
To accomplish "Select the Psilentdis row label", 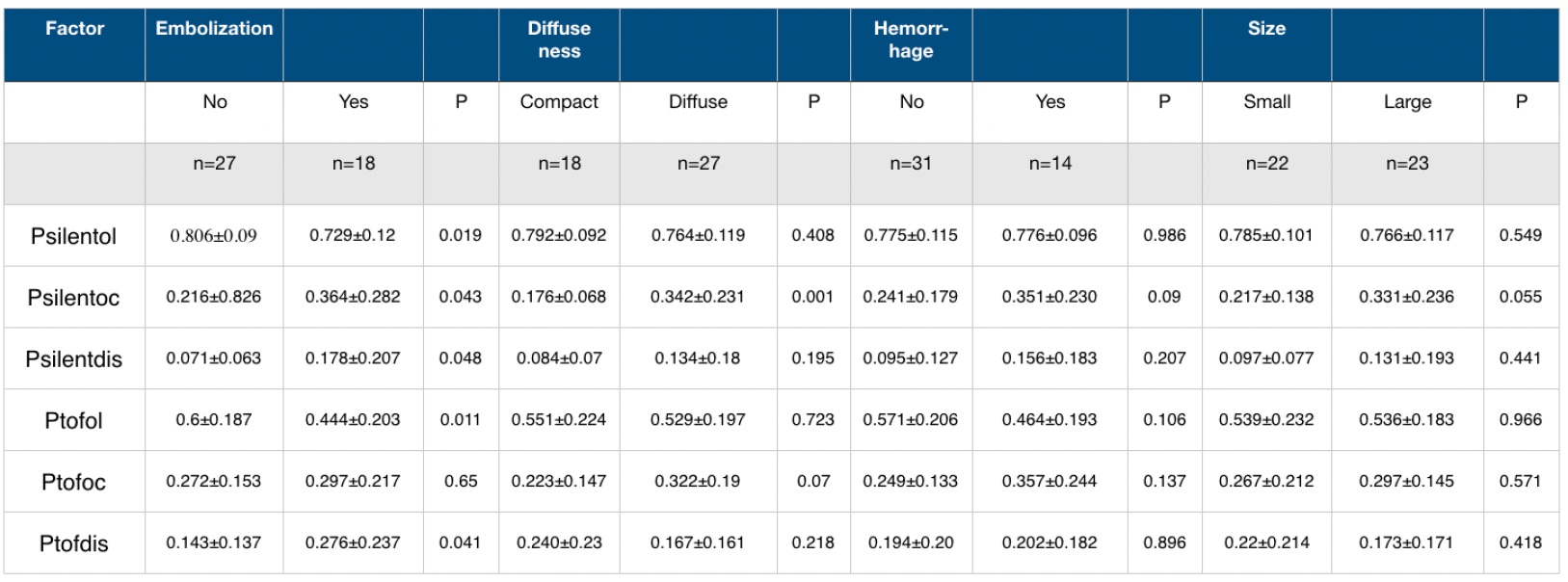I will coord(74,359).
